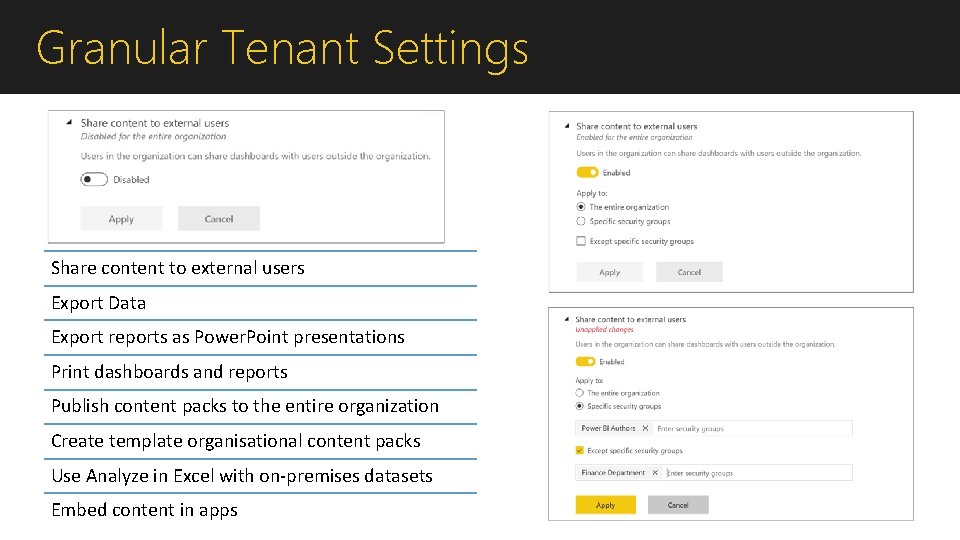Click Cancel in the Disabled settings panel
960x540 pixels.
point(219,219)
